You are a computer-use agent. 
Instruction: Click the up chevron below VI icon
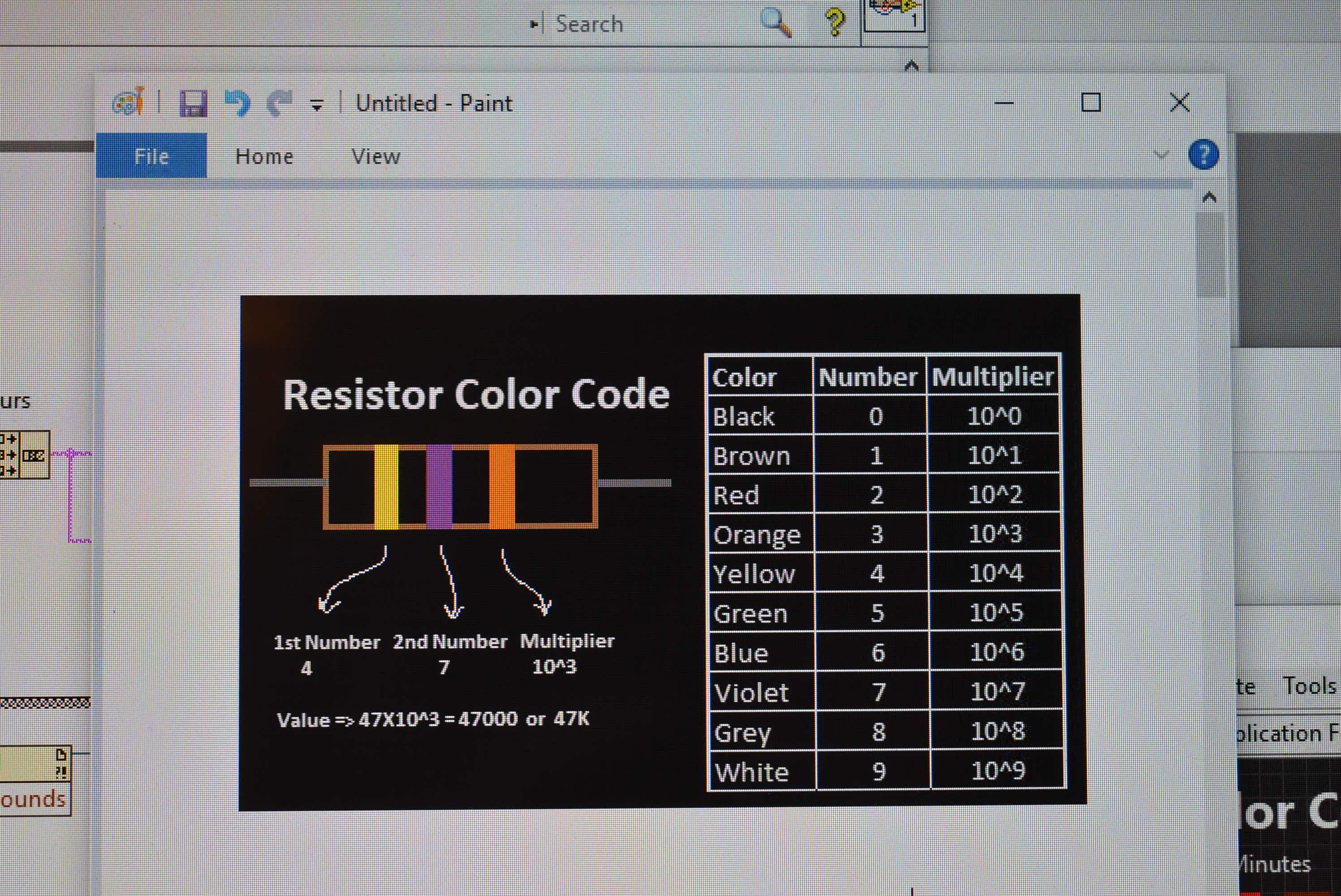pos(911,66)
